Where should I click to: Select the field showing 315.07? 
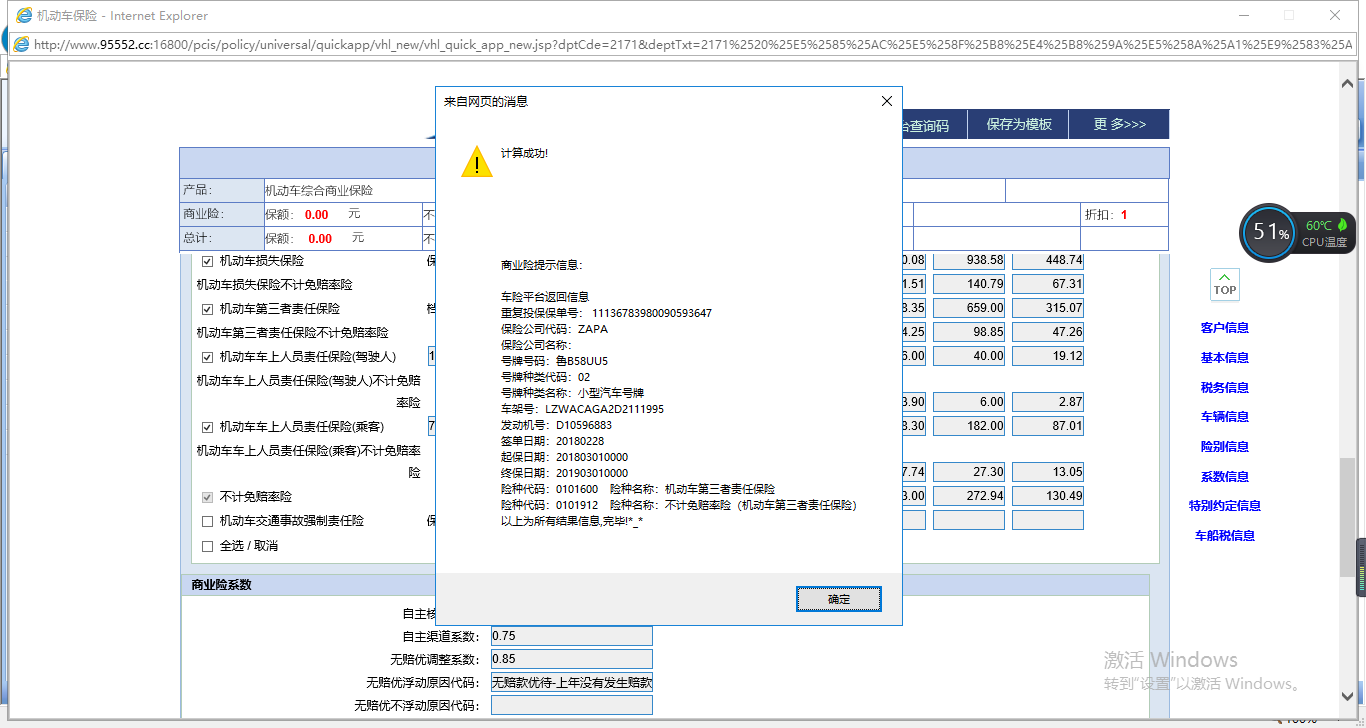tap(1048, 308)
